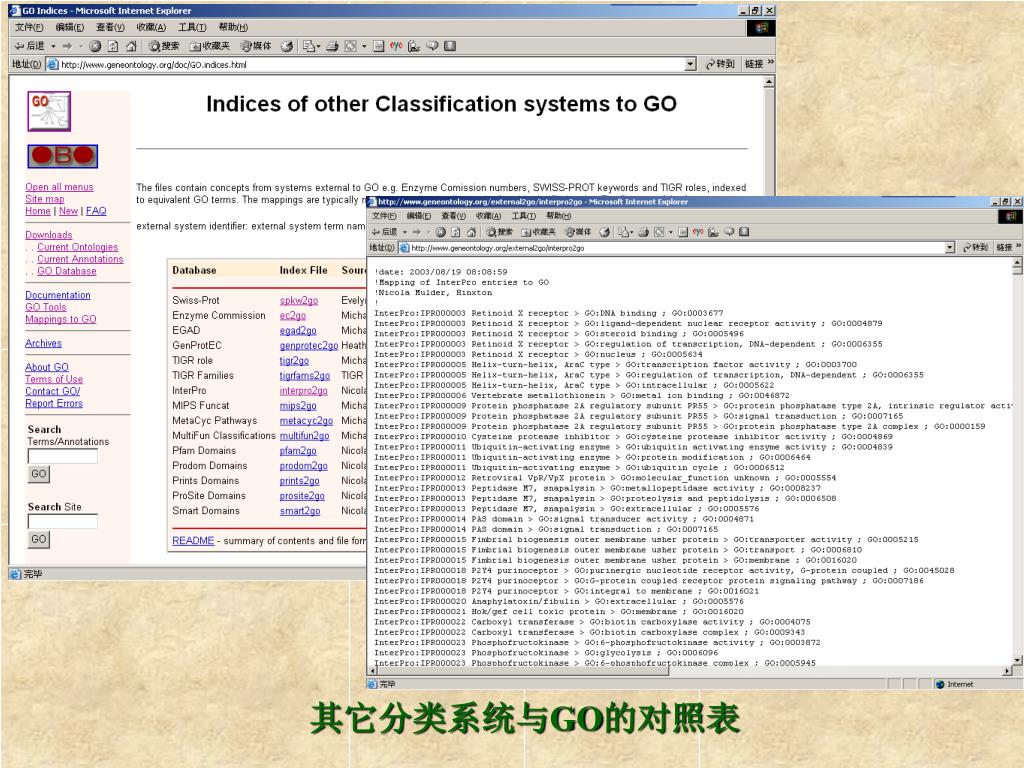The height and width of the screenshot is (768, 1024).
Task: Open address bar dropdown in interpro2go window
Action: (x=950, y=248)
